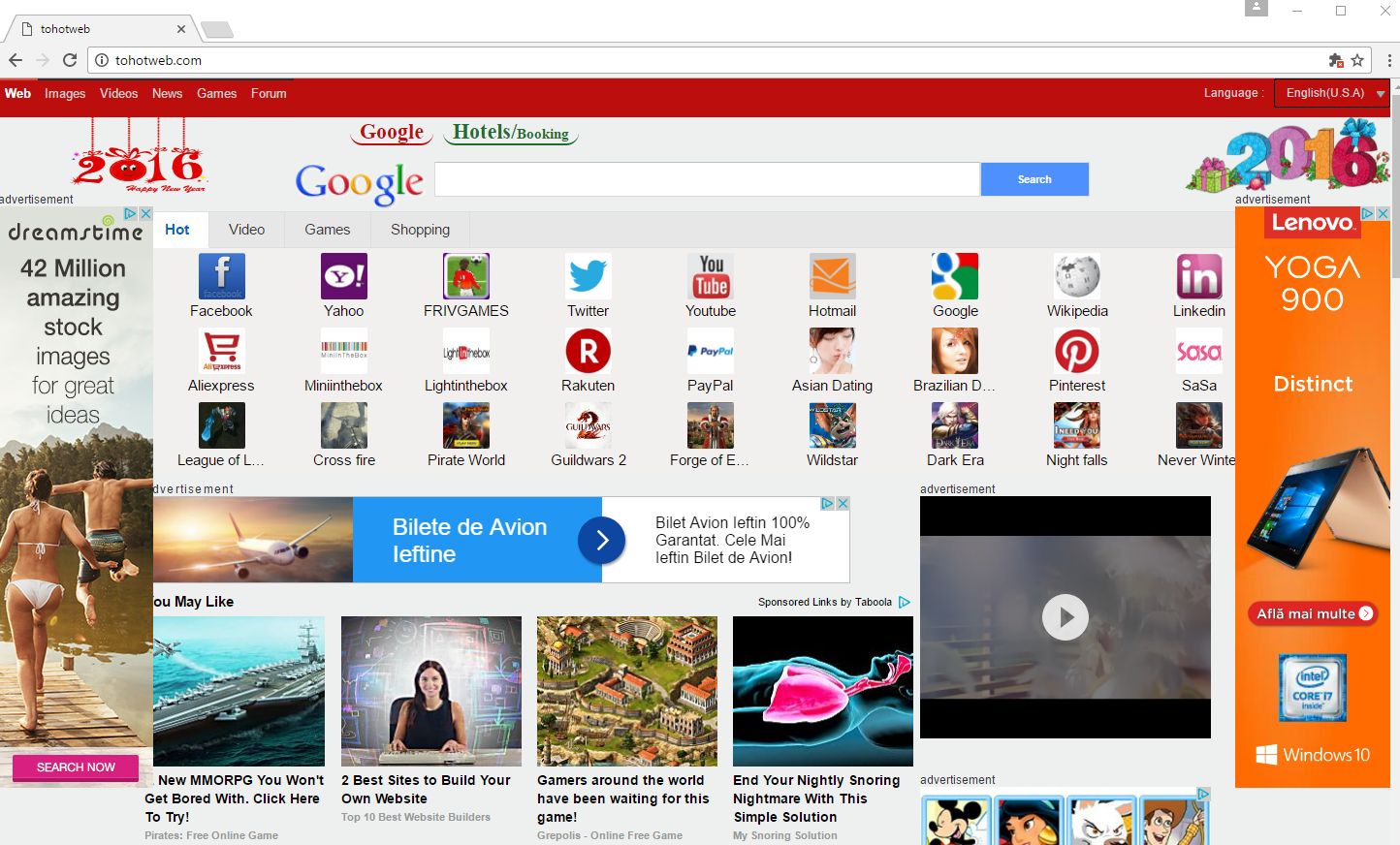Open Videos in the red navigation bar
This screenshot has height=845, width=1400.
(x=118, y=94)
